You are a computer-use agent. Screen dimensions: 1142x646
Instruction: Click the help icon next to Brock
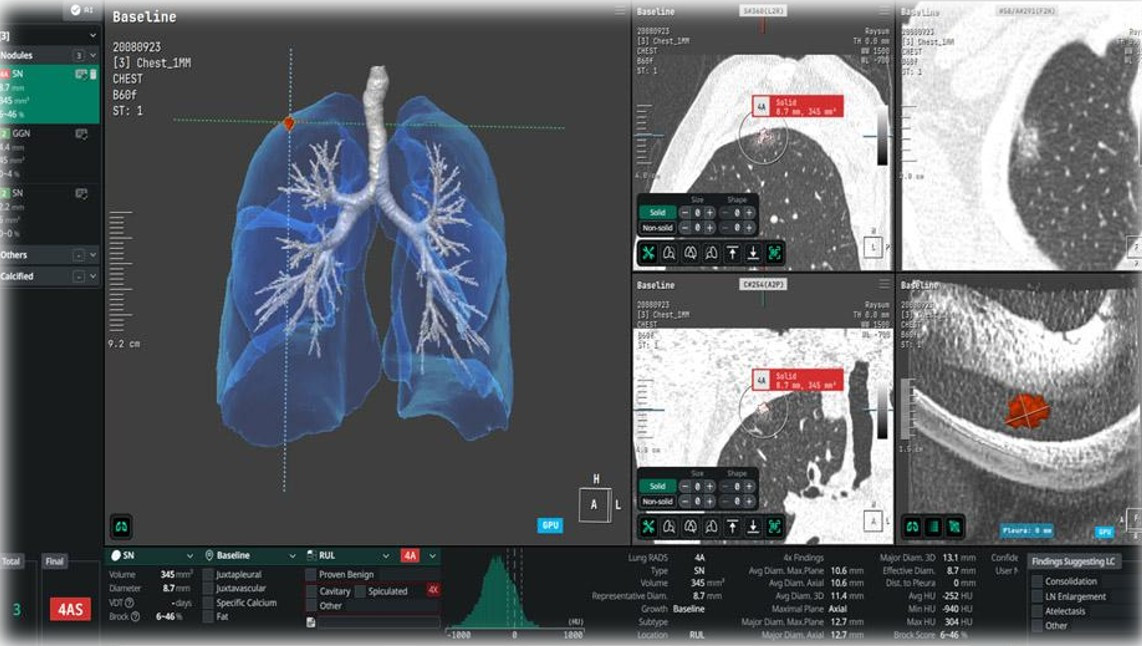[135, 617]
